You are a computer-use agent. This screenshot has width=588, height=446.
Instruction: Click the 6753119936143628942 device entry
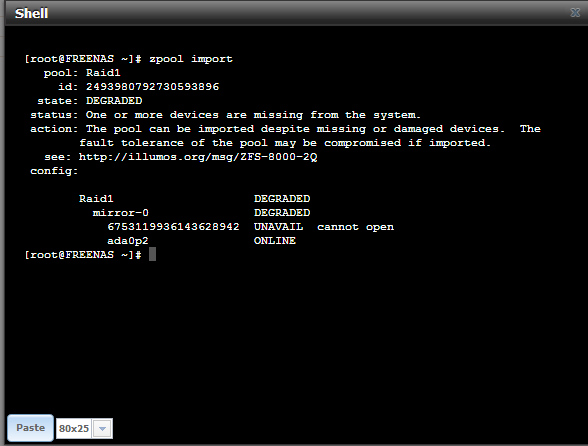(173, 227)
